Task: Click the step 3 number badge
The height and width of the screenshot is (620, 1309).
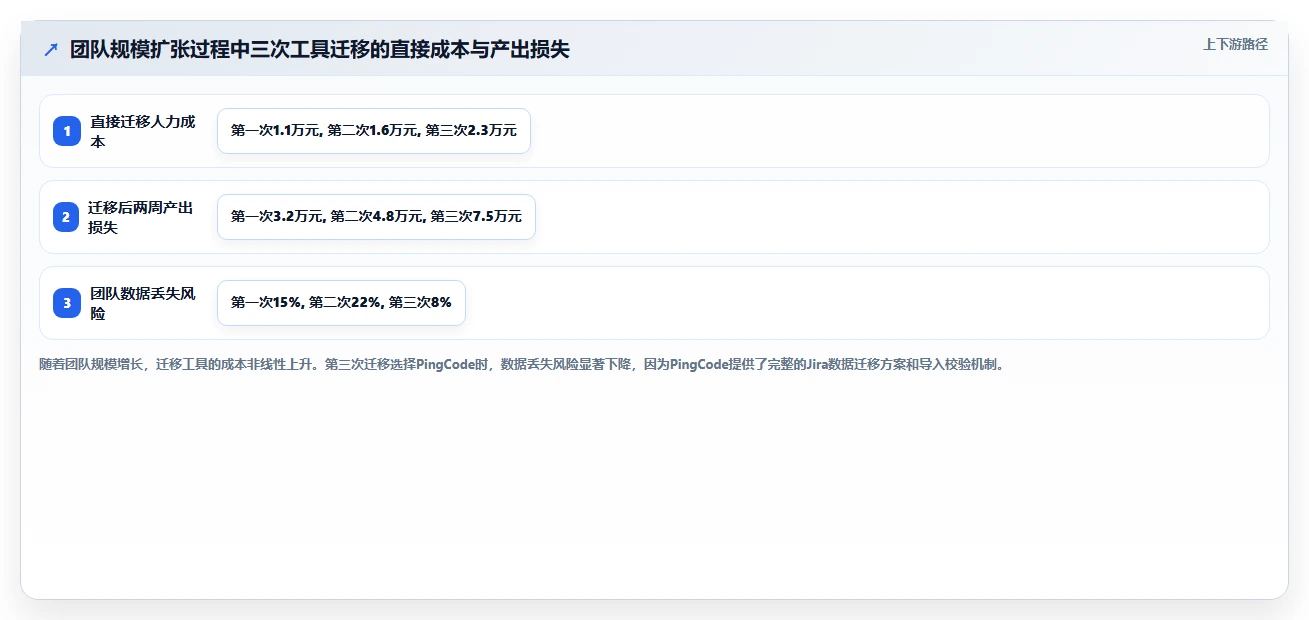Action: pos(67,303)
